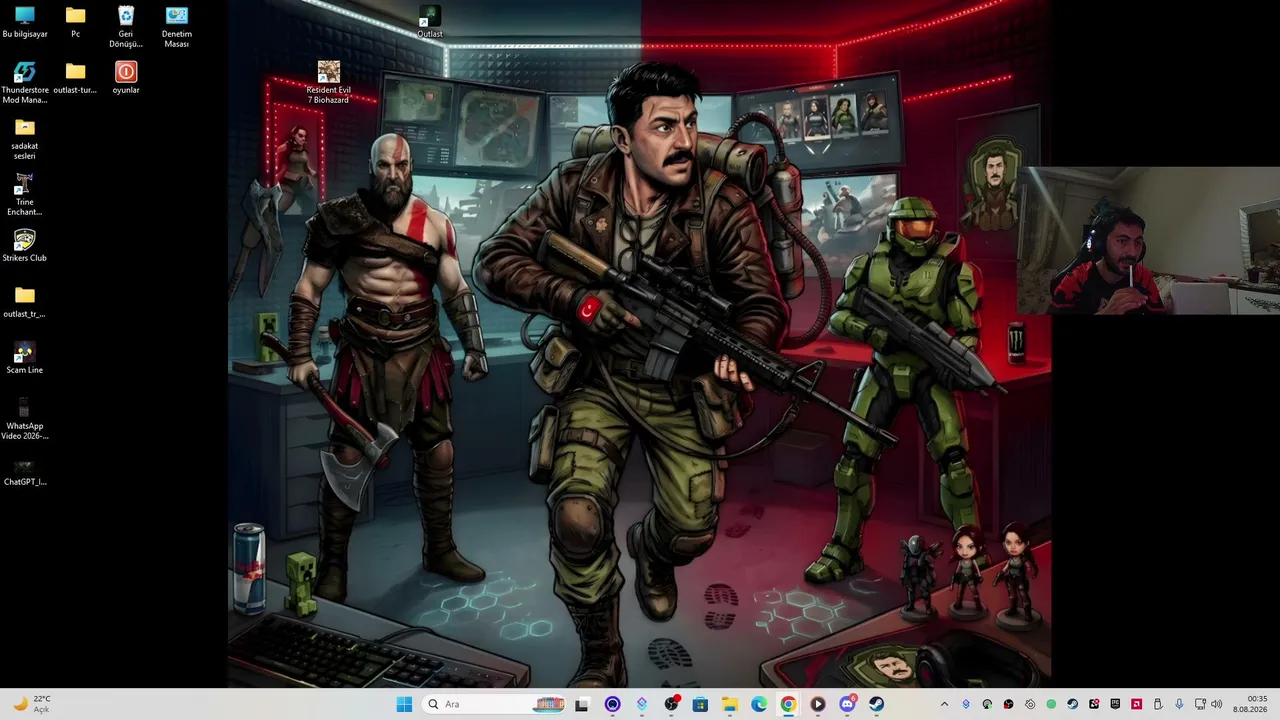Open the Windows Start menu
The width and height of the screenshot is (1280, 720).
click(x=404, y=704)
